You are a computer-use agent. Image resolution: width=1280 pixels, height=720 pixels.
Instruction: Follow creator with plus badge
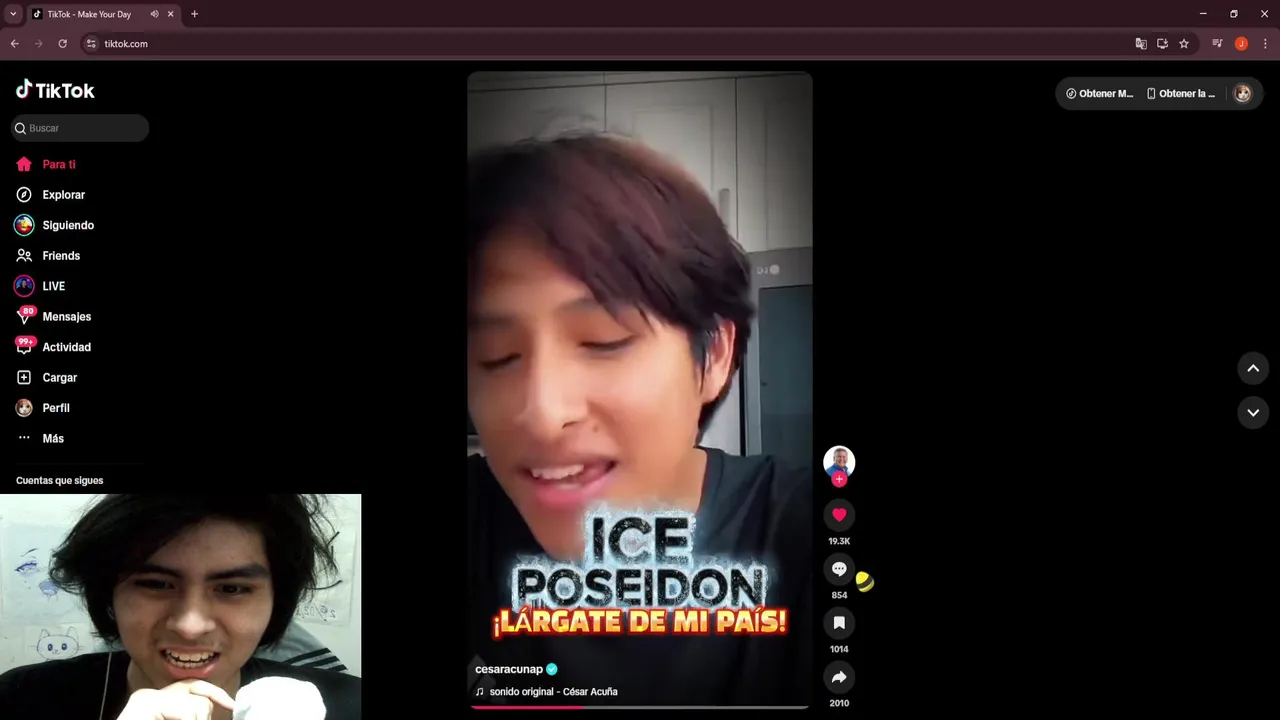(839, 480)
